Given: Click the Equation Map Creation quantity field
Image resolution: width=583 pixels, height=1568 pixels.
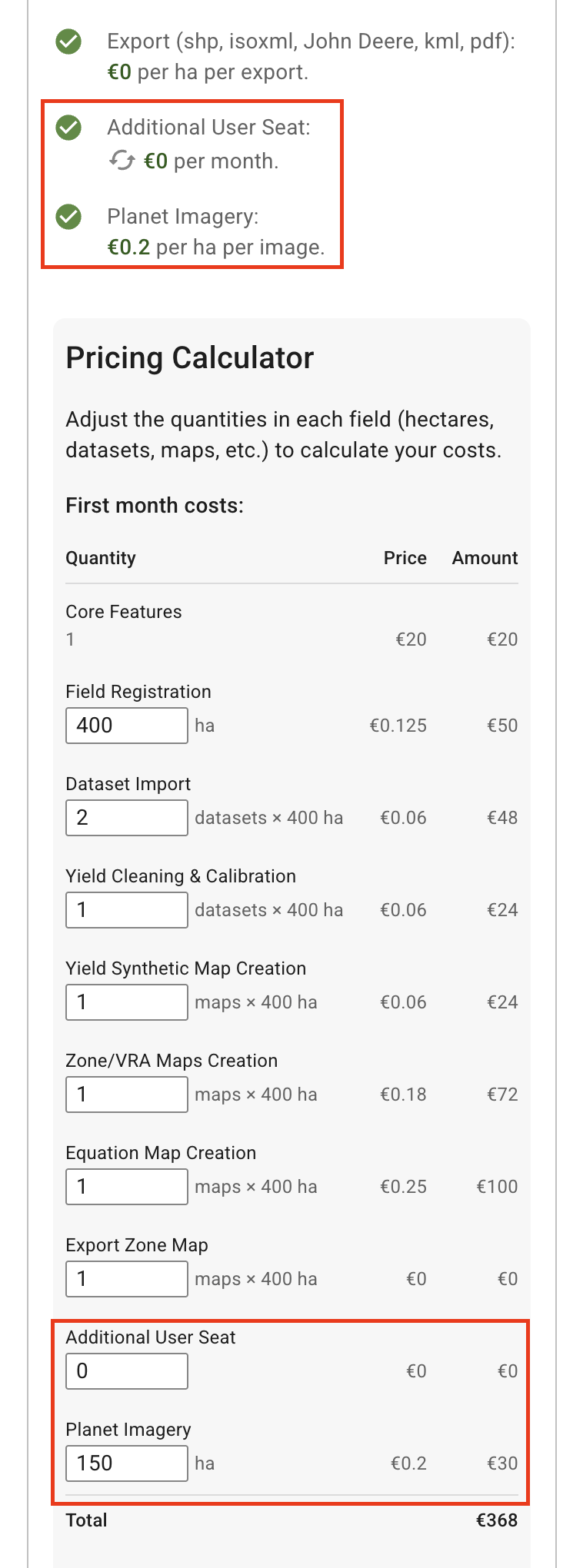Looking at the screenshot, I should coord(127,1187).
